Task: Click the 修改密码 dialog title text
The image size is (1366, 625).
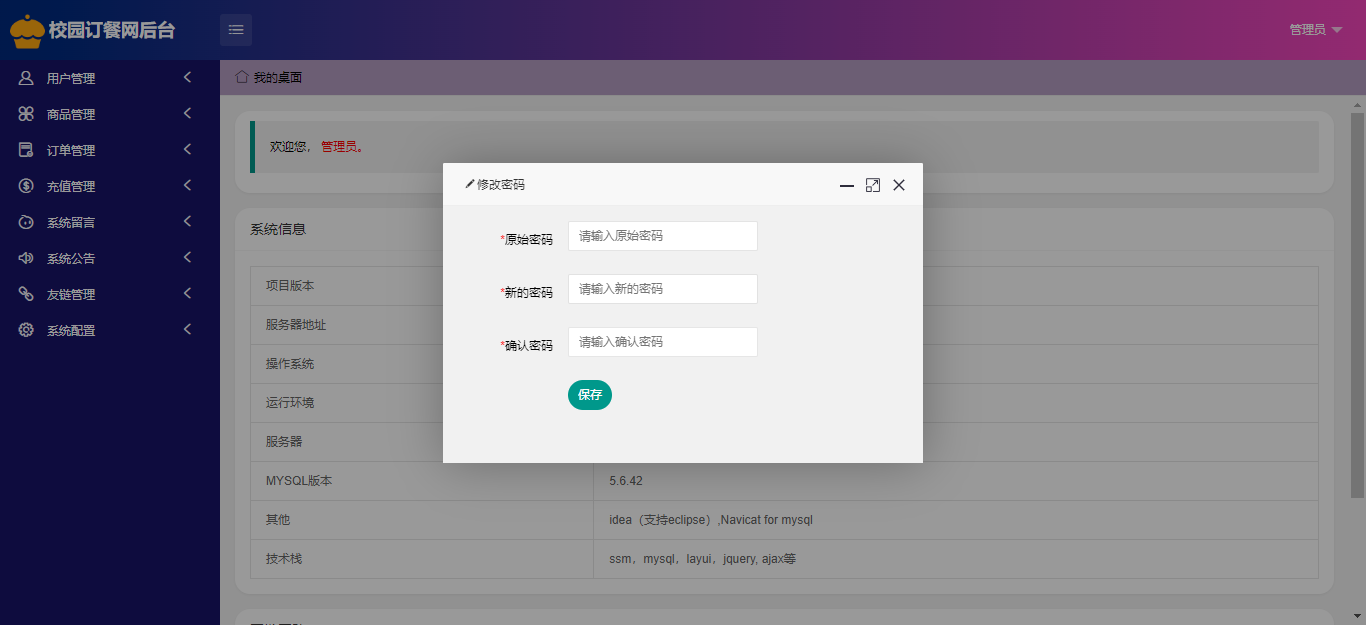Action: tap(501, 185)
